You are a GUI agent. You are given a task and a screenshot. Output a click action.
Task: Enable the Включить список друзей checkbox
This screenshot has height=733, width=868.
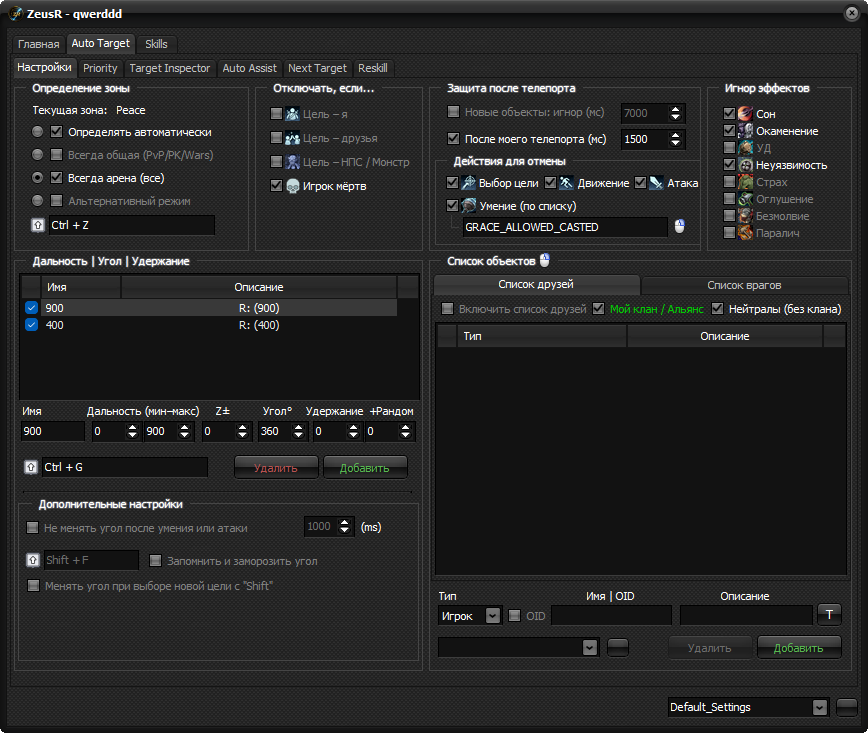click(x=447, y=308)
